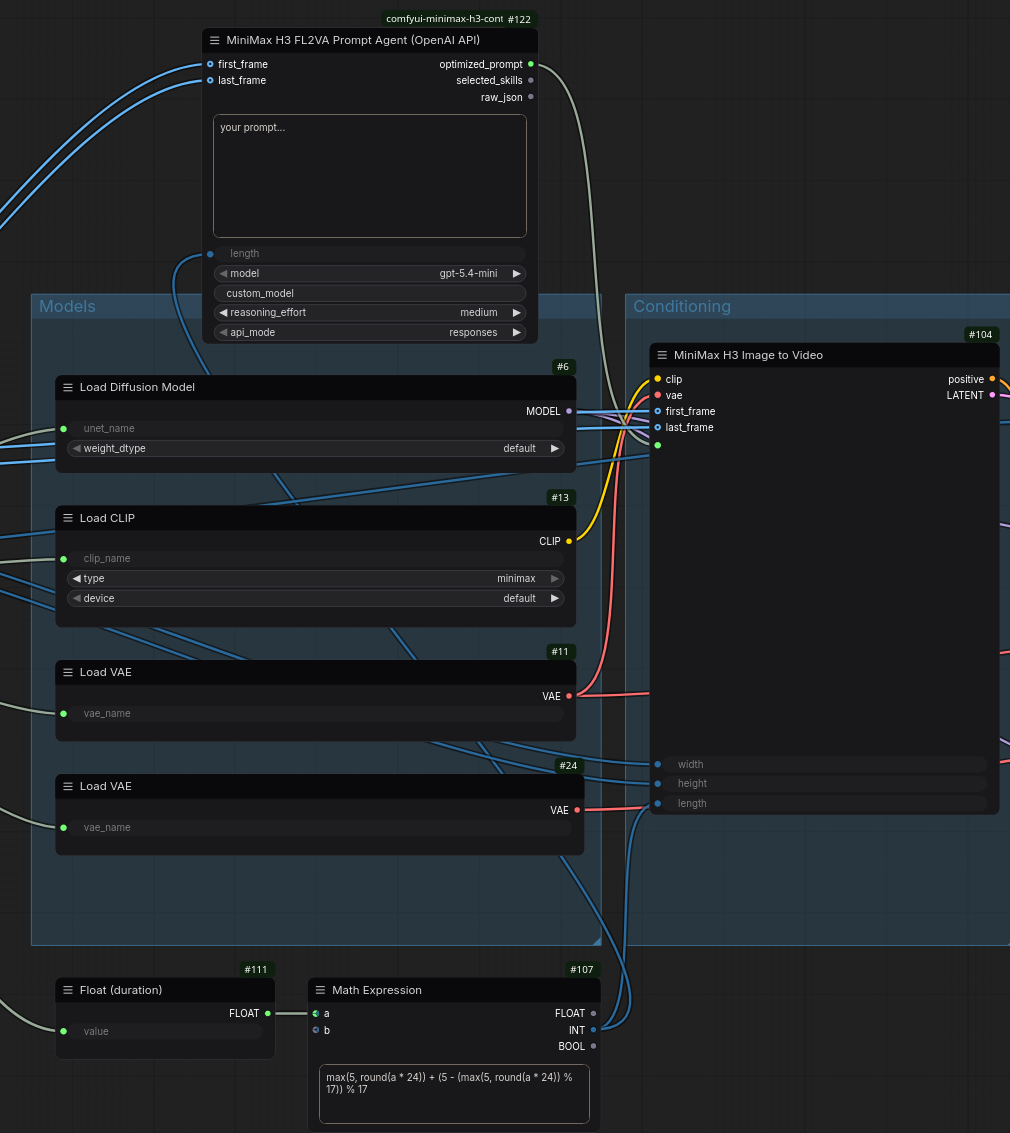Click the MODEL output socket of Load Diffusion Model
Screen dimensions: 1010x1133
coord(569,411)
